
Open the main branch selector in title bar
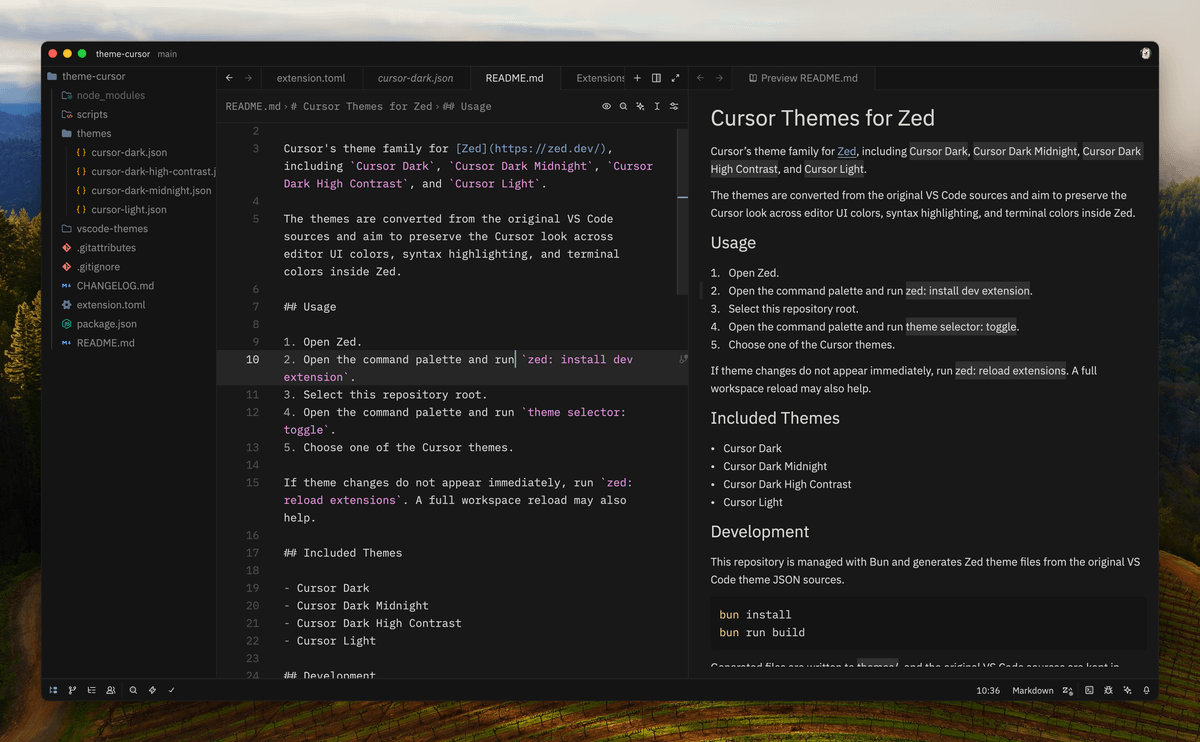(x=167, y=54)
